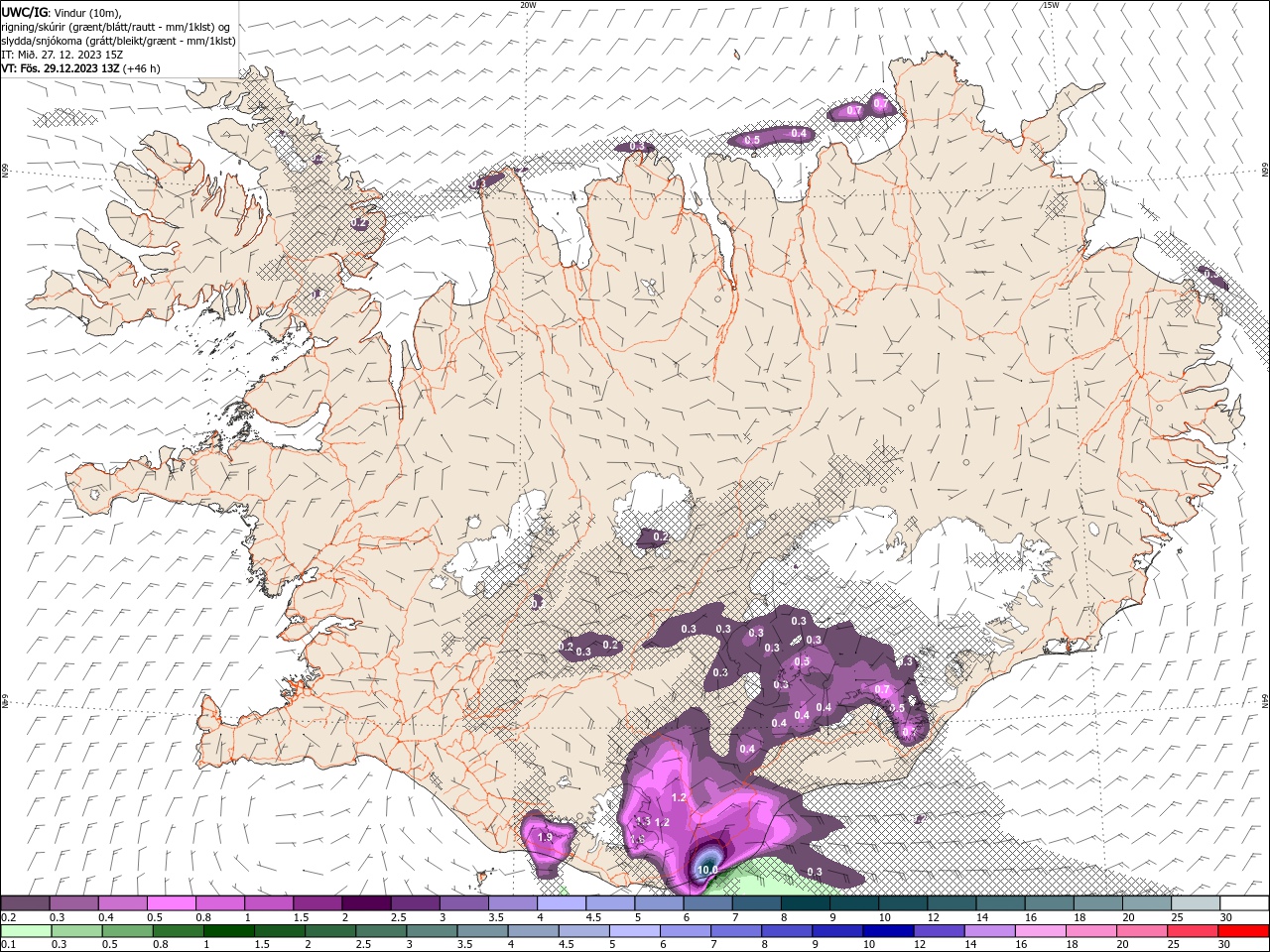Select the upper legend swatch labeled 4

coord(562,903)
